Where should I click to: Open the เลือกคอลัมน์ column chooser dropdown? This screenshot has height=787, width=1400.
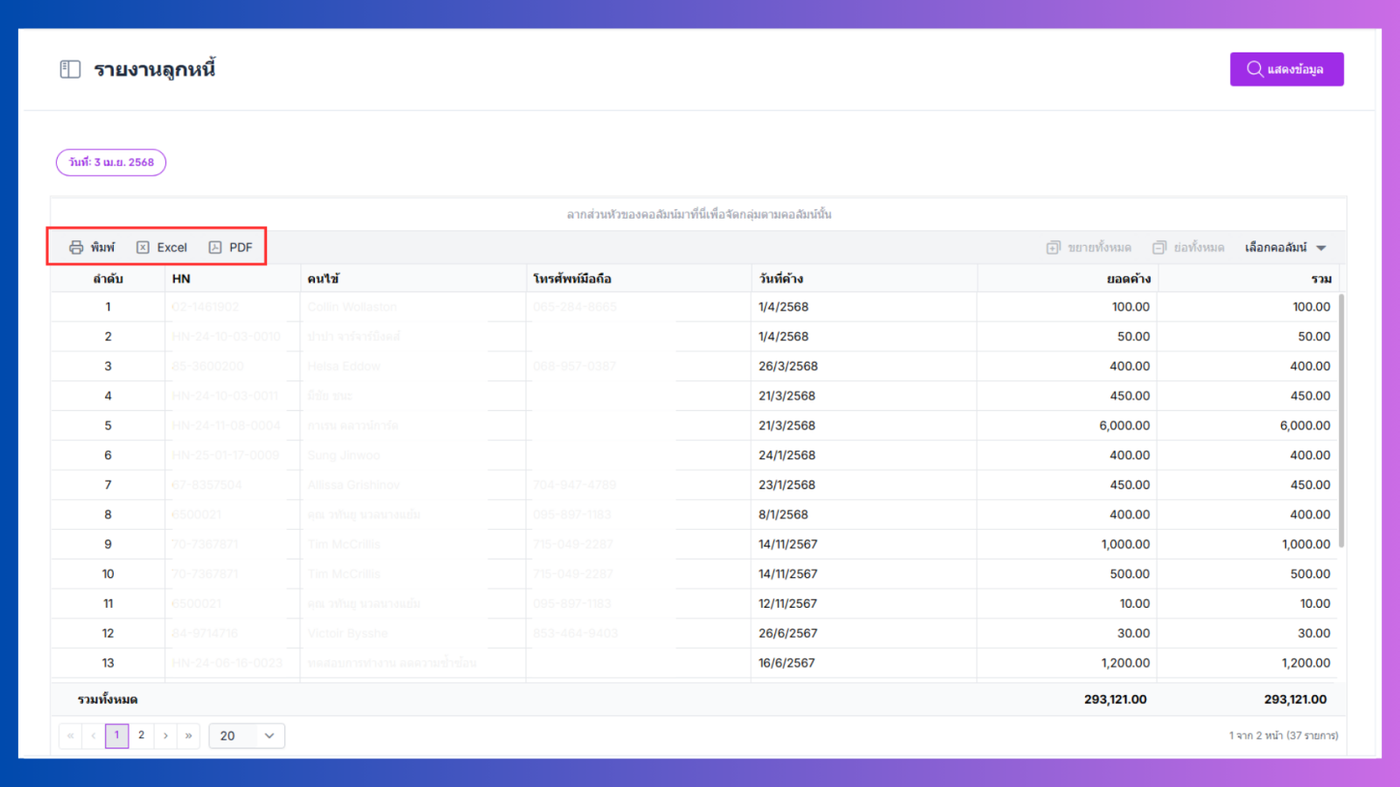tap(1286, 247)
